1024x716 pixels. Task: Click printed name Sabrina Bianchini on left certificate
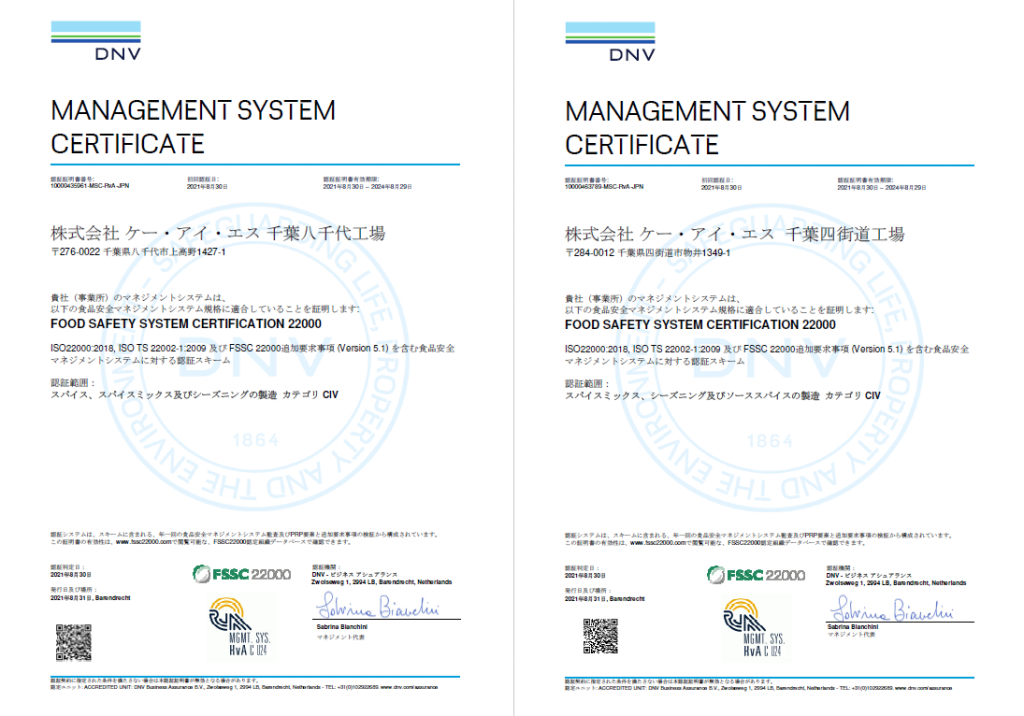(342, 626)
